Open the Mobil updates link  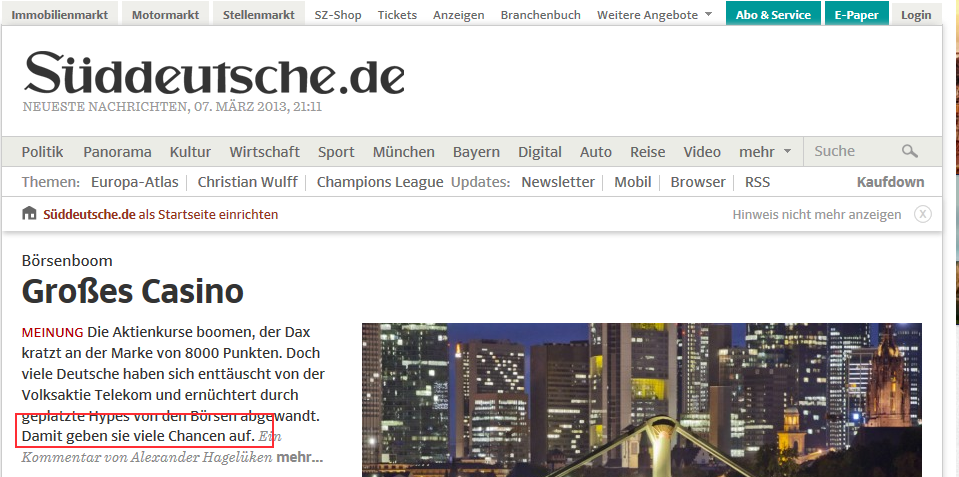tap(632, 182)
